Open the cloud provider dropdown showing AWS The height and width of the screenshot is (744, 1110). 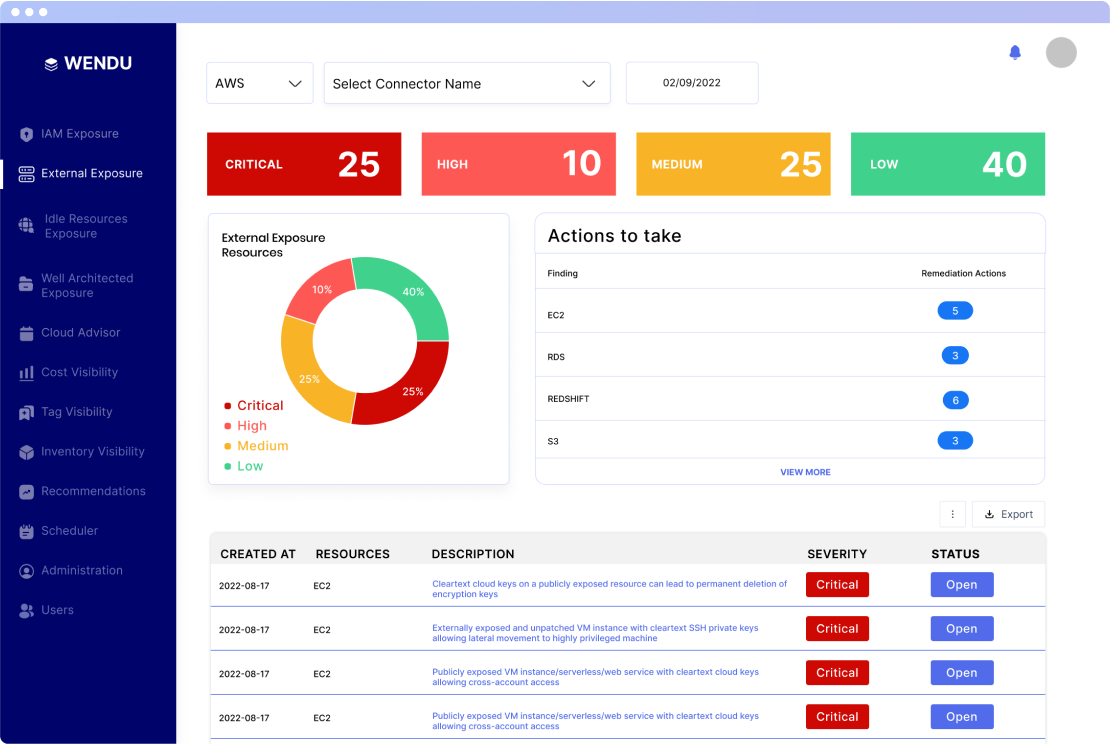tap(259, 83)
